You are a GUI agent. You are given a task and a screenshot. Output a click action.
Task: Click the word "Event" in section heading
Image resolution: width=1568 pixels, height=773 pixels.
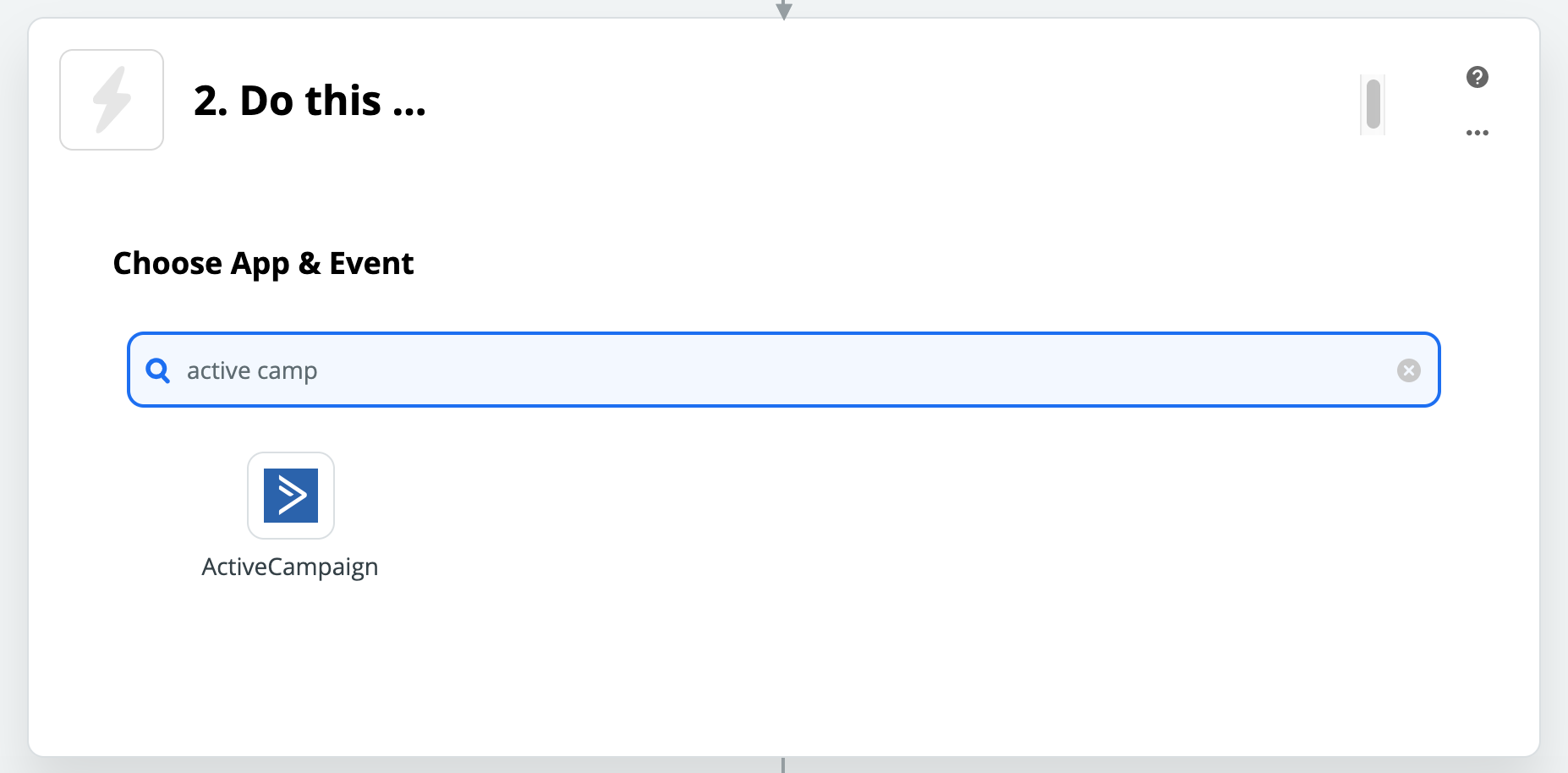point(371,264)
